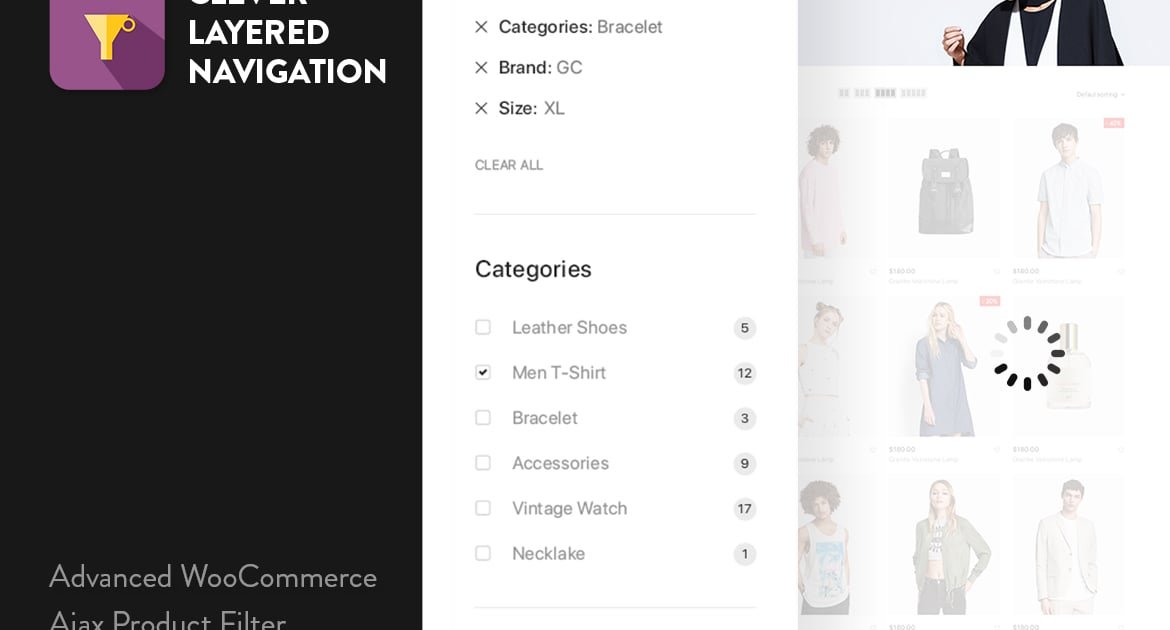Switch to three-column grid view

[862, 93]
